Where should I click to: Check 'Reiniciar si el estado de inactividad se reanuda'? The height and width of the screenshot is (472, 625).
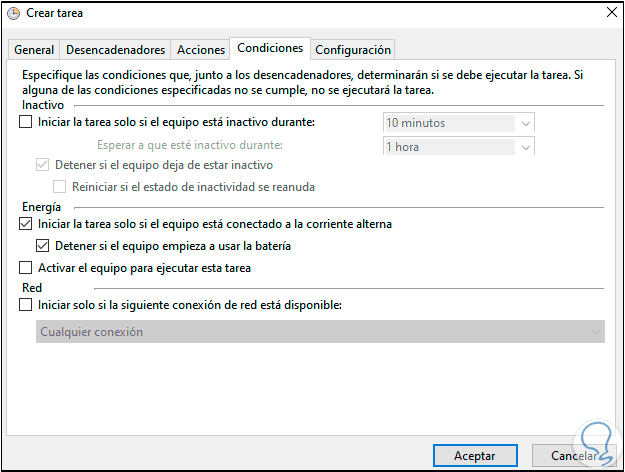(60, 187)
